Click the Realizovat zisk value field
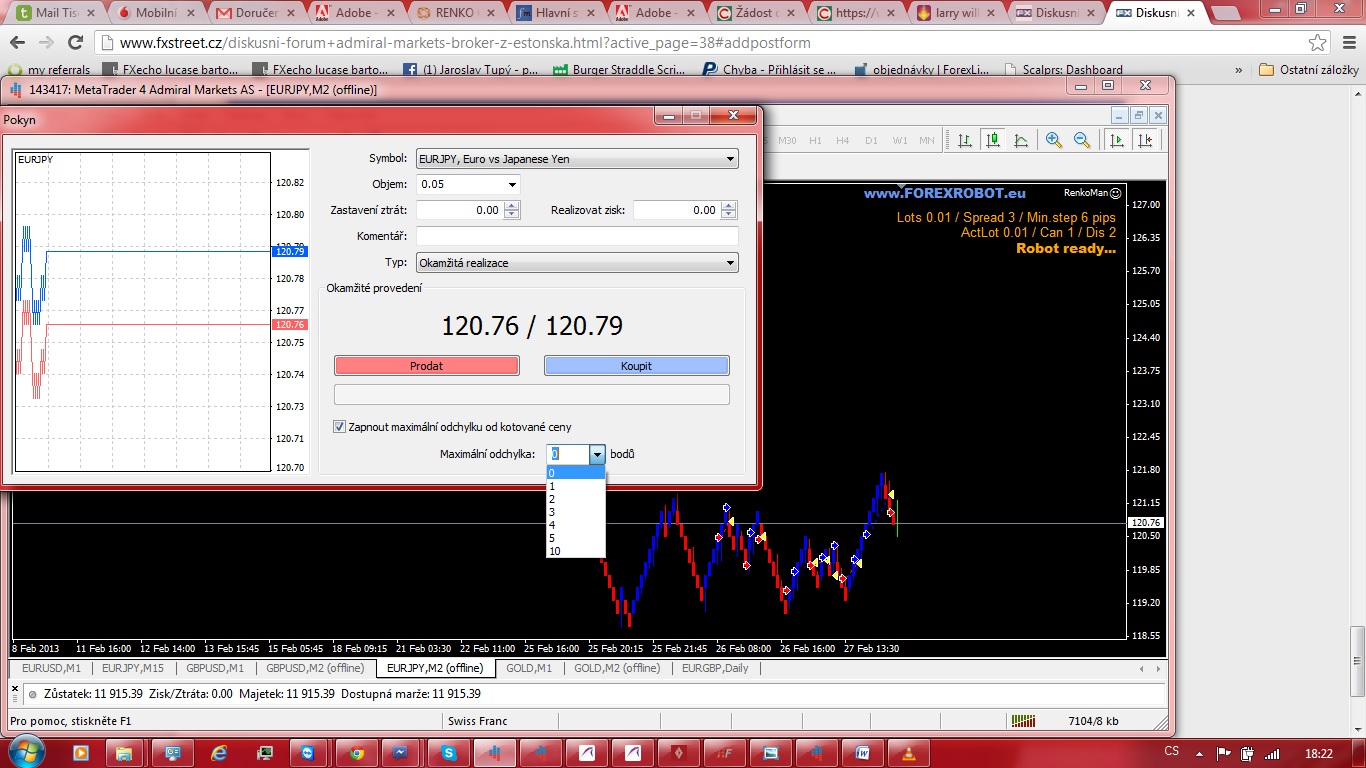Screen dimensions: 1366x768 (x=677, y=210)
